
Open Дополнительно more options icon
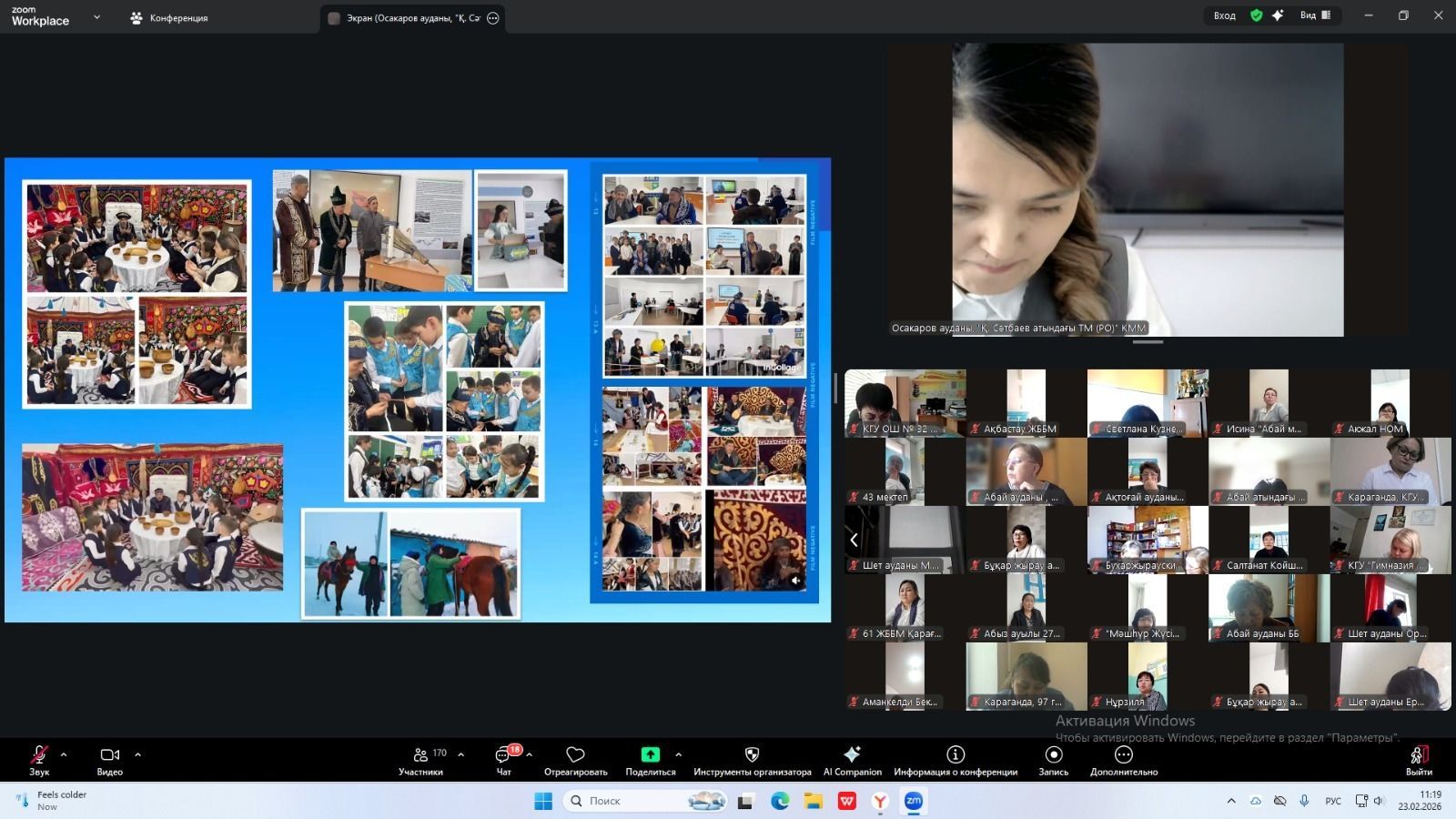coord(1124,760)
